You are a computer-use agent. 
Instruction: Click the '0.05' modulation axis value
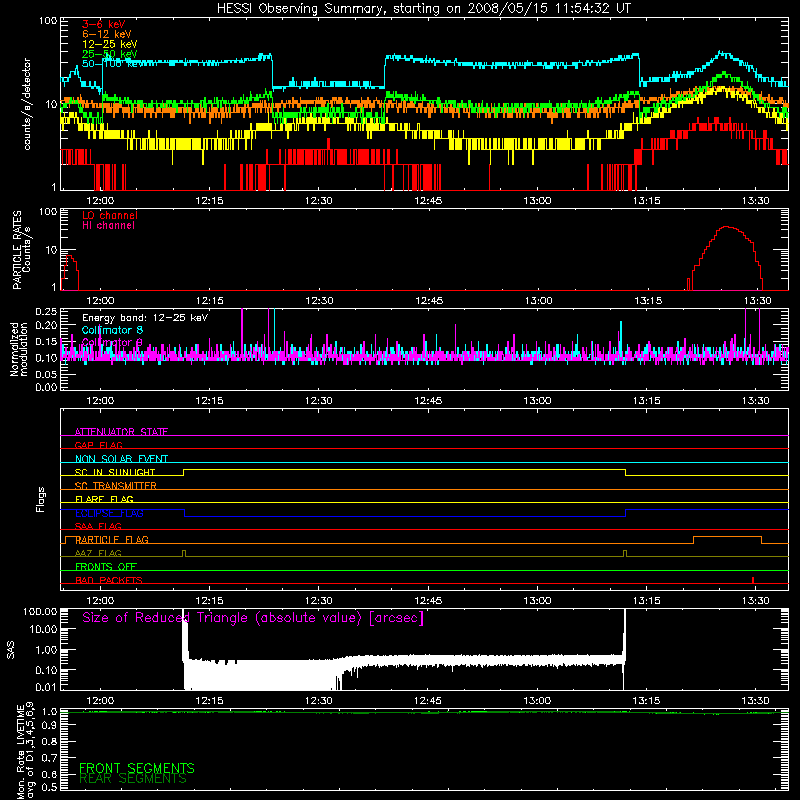click(46, 374)
